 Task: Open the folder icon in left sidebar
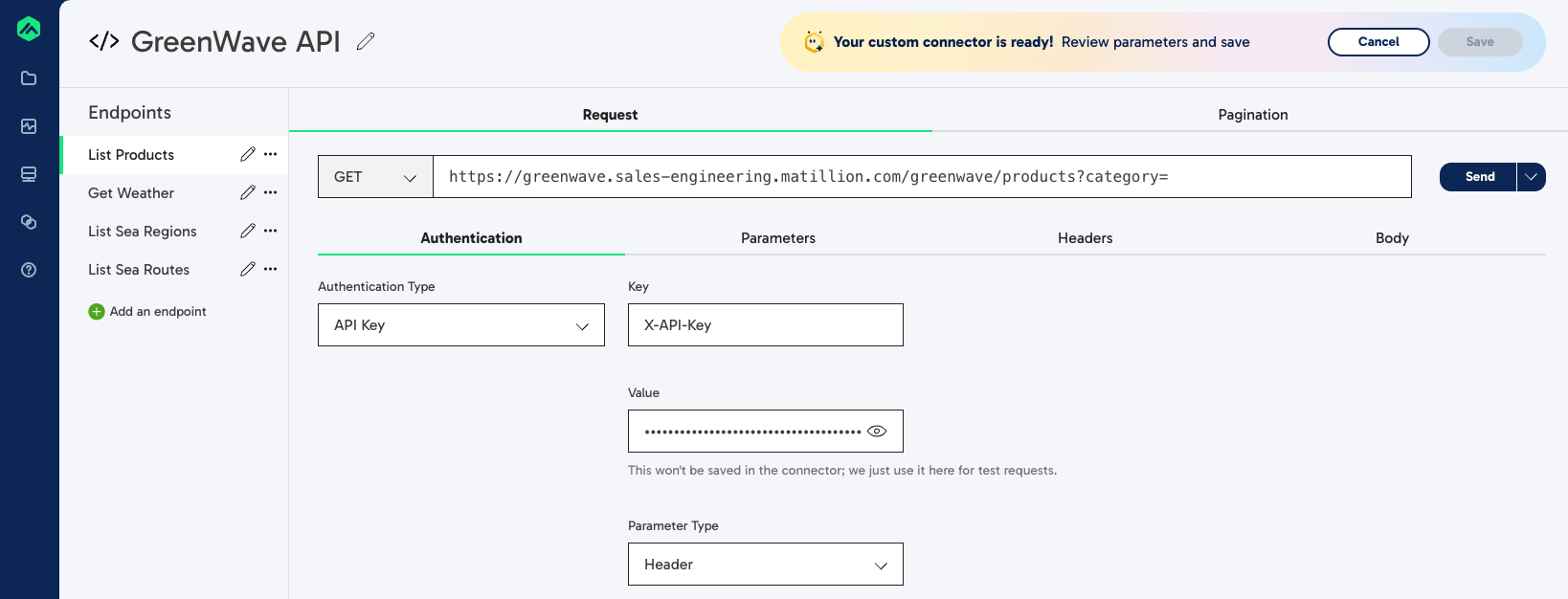(x=29, y=78)
